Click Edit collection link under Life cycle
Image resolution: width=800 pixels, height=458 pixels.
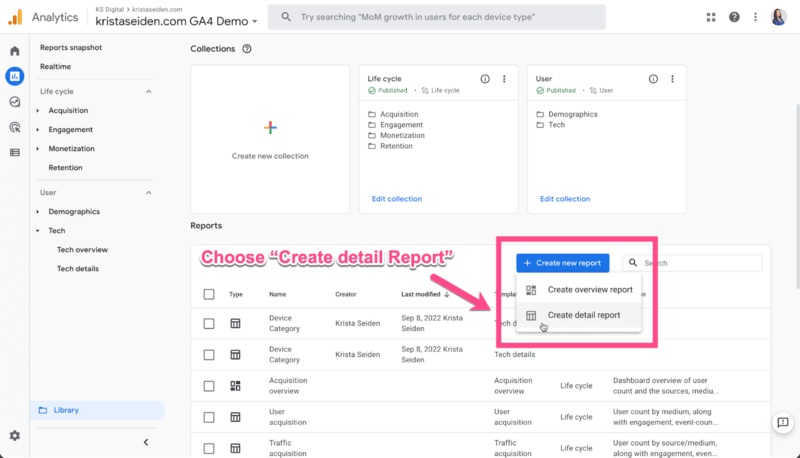tap(397, 199)
